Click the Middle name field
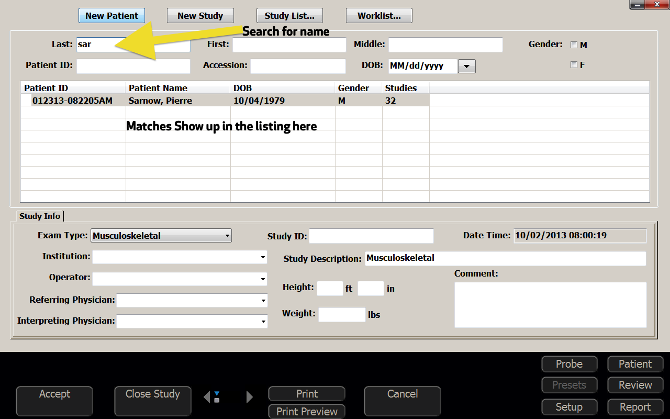 point(446,44)
